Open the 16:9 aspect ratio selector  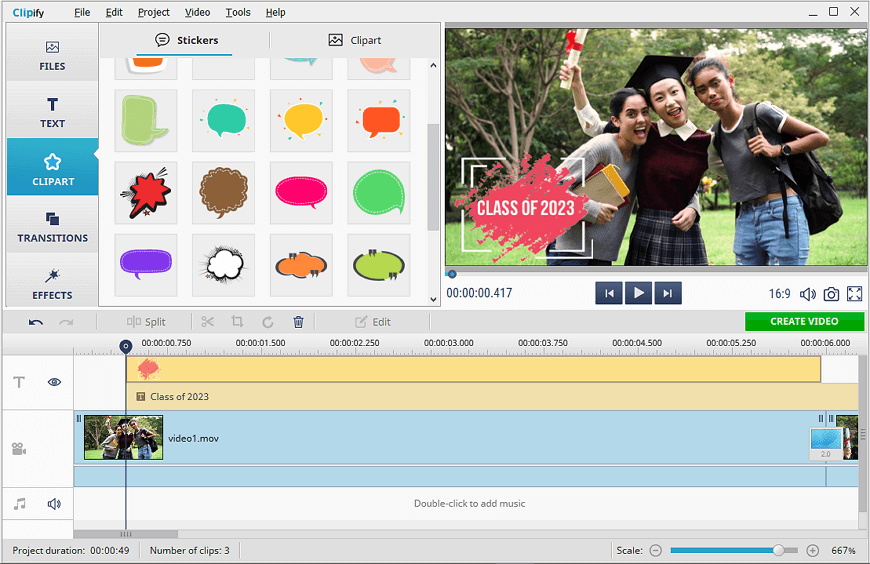tap(779, 294)
